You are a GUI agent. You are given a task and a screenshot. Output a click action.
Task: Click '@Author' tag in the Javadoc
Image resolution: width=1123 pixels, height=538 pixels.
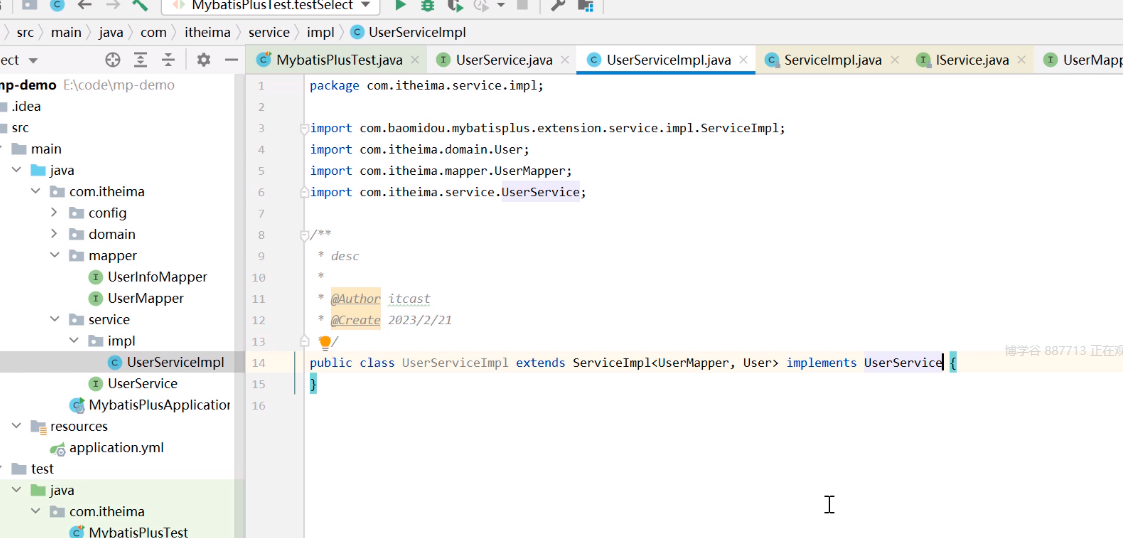[356, 299]
